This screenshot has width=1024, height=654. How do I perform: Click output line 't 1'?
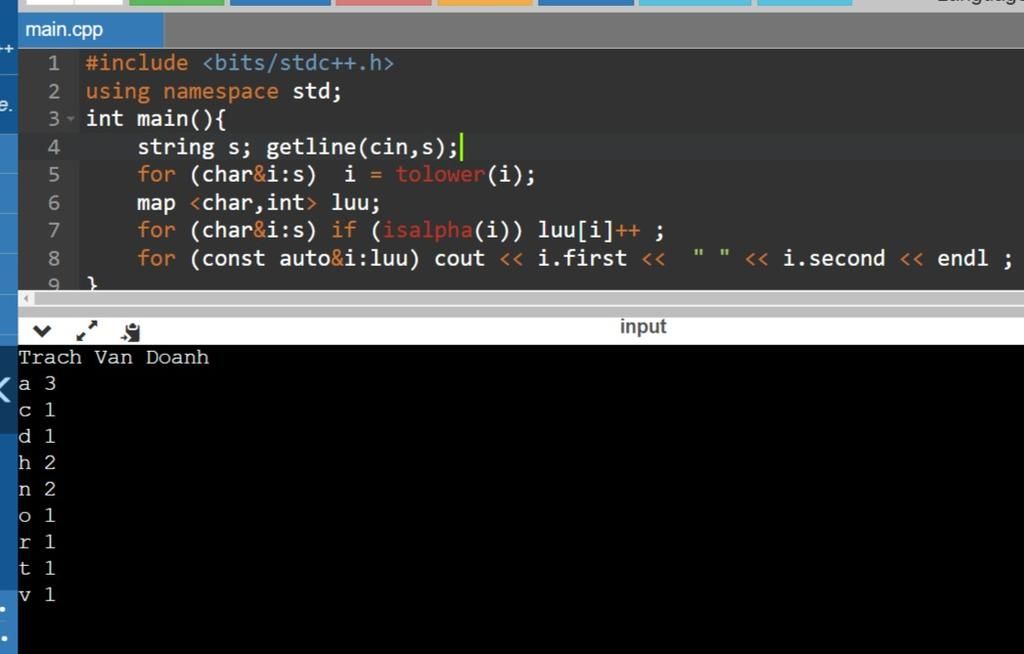(37, 568)
